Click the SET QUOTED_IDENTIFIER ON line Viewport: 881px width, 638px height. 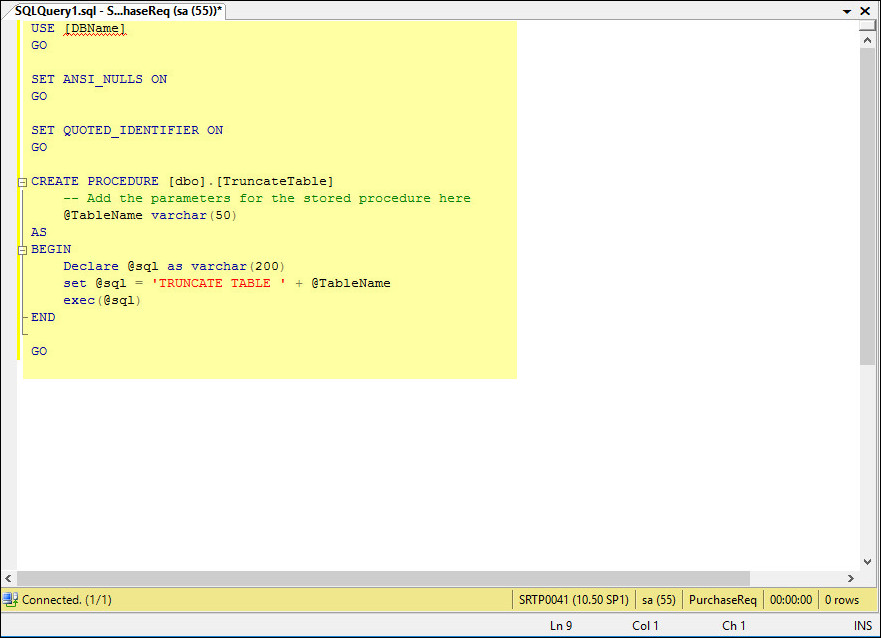pyautogui.click(x=127, y=130)
